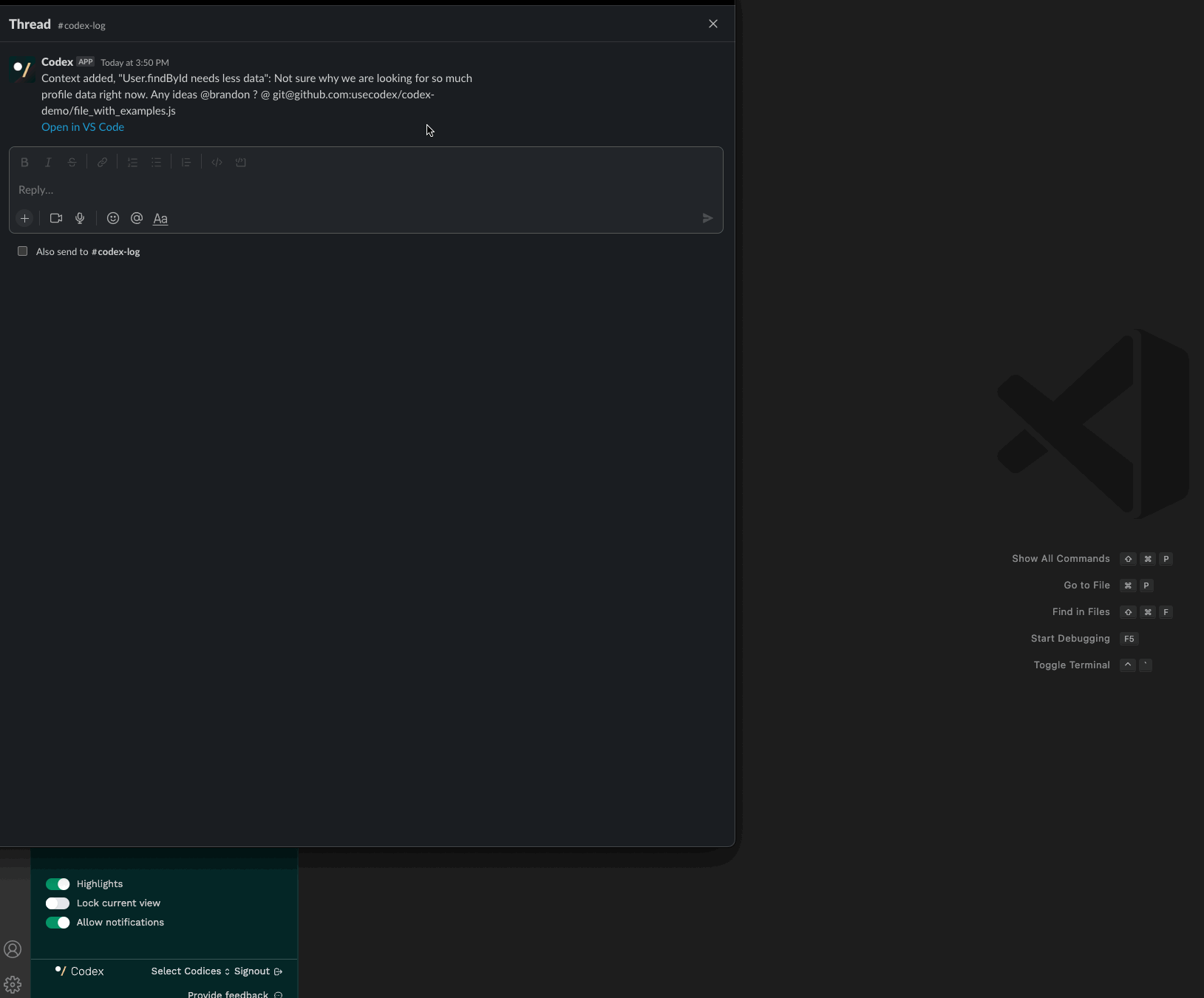The width and height of the screenshot is (1204, 998).
Task: Open the Select Codices dropdown
Action: point(191,971)
